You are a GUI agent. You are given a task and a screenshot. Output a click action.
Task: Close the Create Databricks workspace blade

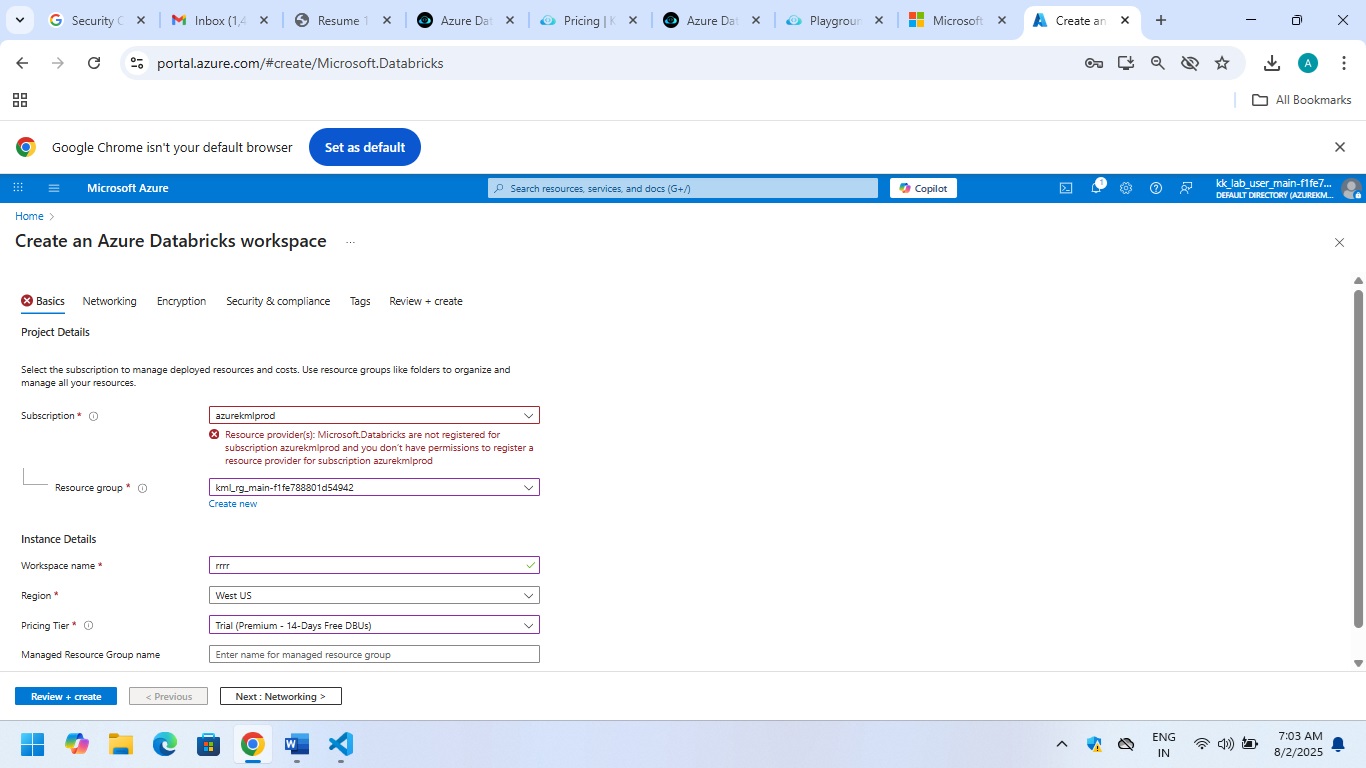1339,242
